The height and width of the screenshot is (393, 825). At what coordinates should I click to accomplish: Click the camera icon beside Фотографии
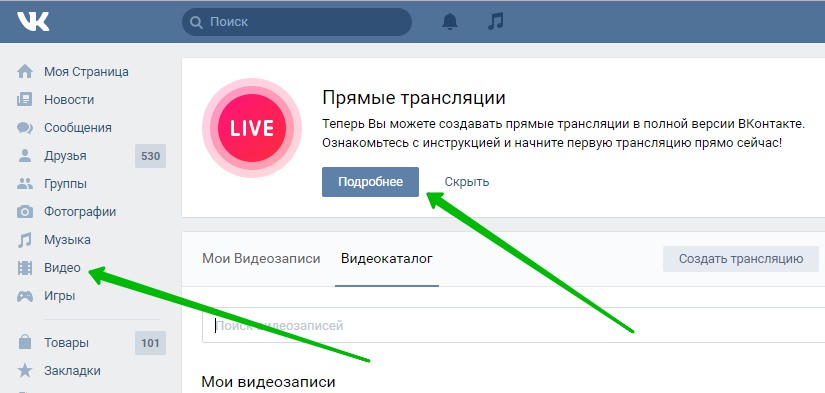pyautogui.click(x=25, y=212)
